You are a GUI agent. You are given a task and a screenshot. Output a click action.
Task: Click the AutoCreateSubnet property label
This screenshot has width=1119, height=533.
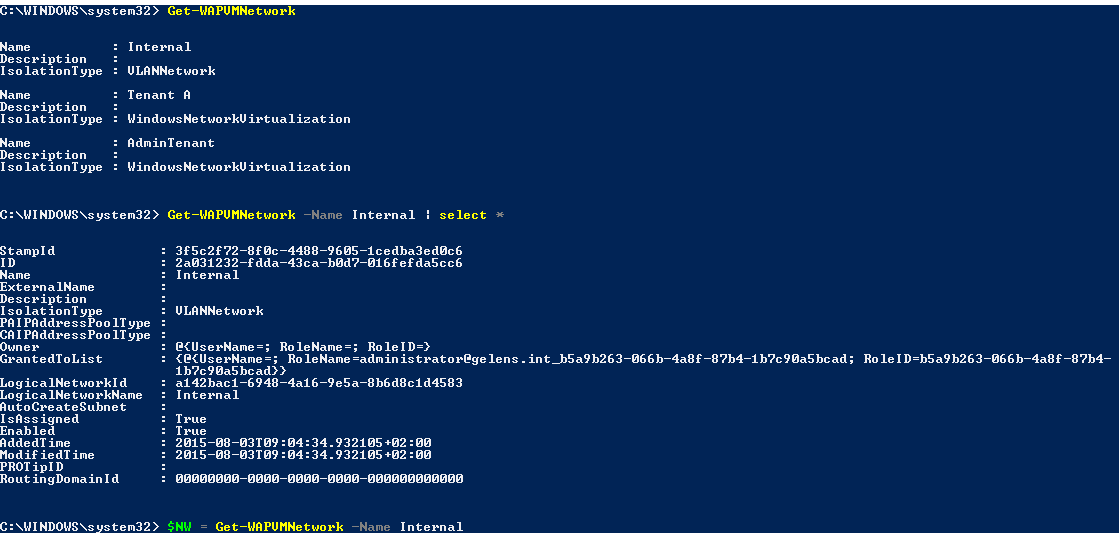[63, 407]
